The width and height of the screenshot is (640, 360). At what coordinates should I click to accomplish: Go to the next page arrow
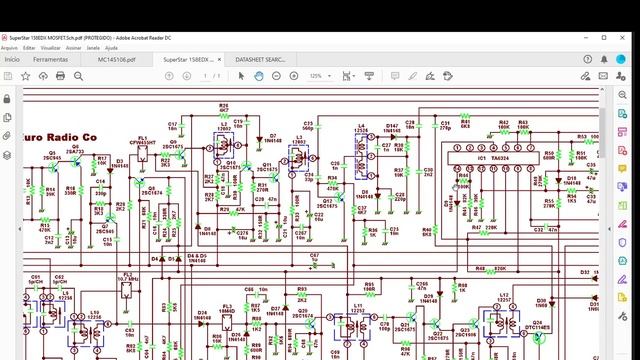(x=187, y=76)
